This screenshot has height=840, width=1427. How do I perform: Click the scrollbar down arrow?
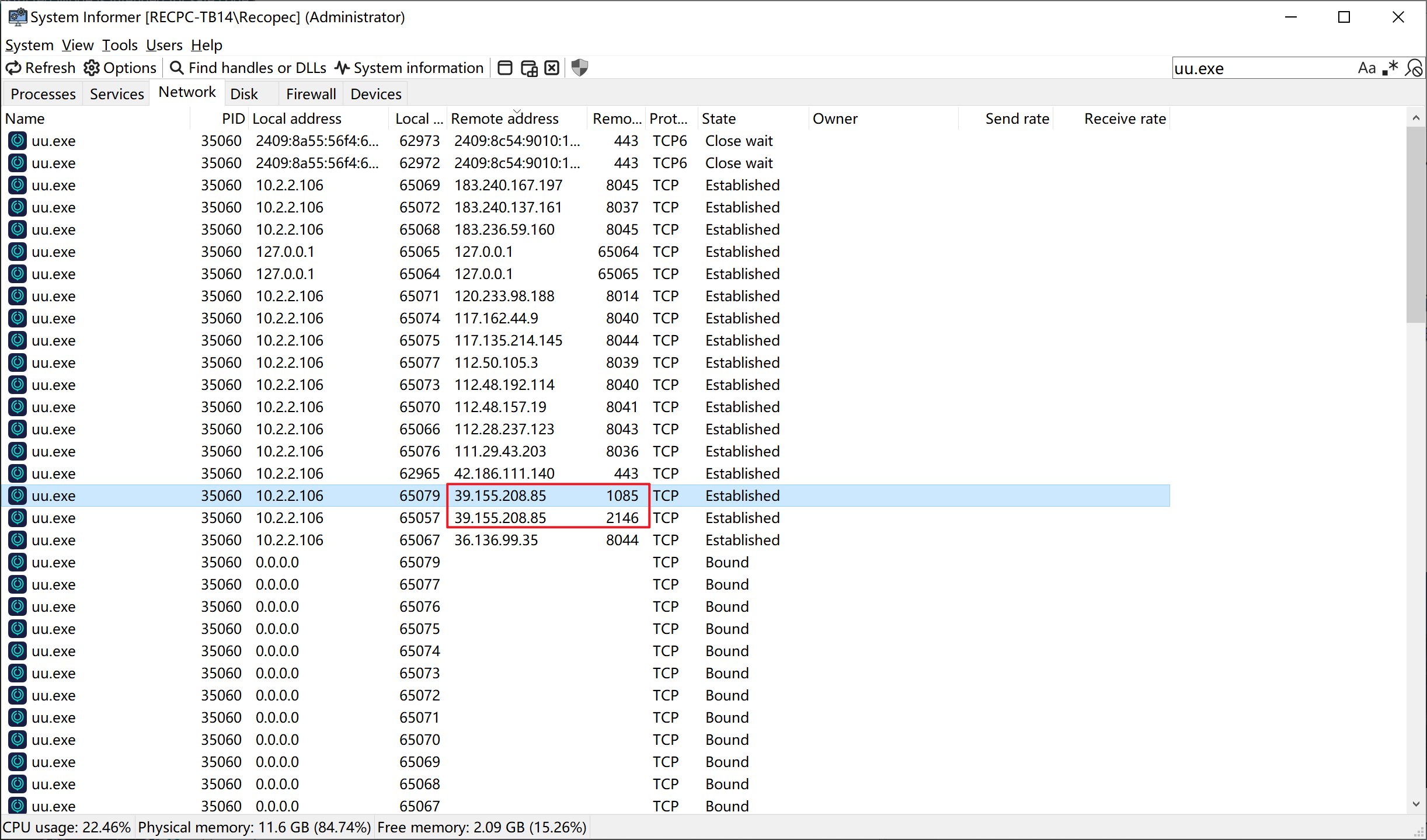(1415, 804)
